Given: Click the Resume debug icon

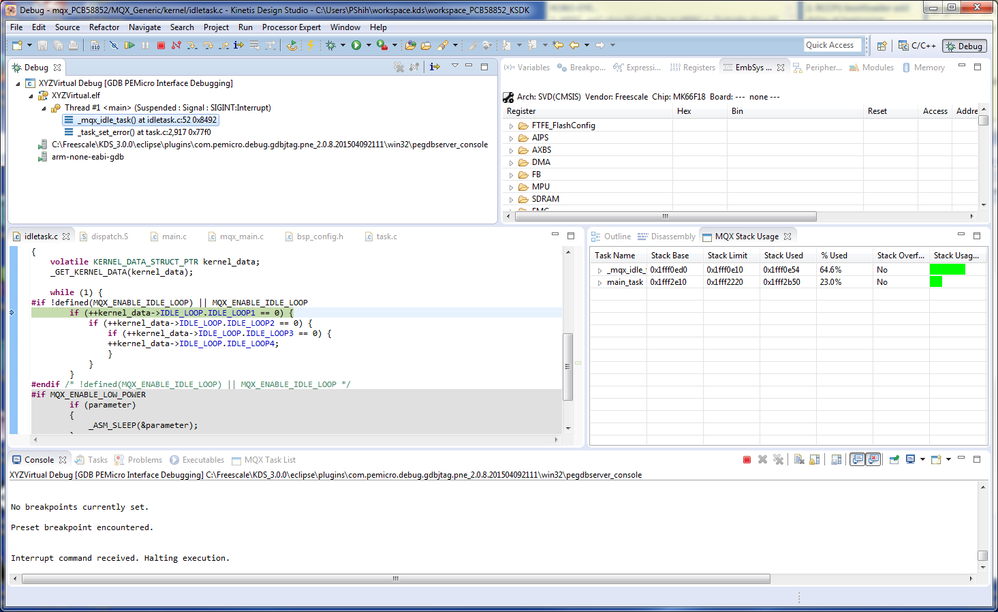Looking at the screenshot, I should [x=130, y=45].
